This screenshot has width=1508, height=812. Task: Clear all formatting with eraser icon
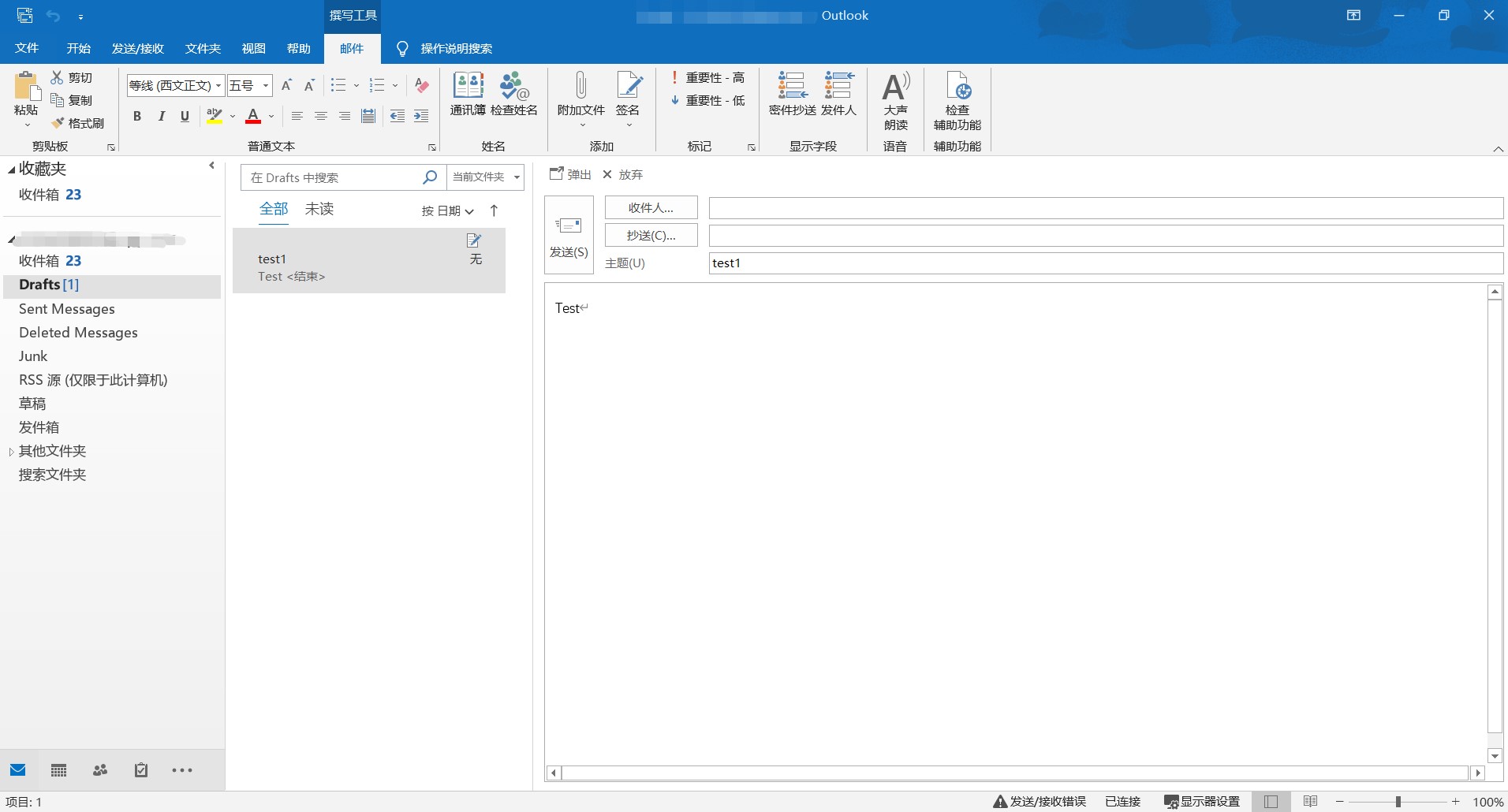click(x=422, y=85)
